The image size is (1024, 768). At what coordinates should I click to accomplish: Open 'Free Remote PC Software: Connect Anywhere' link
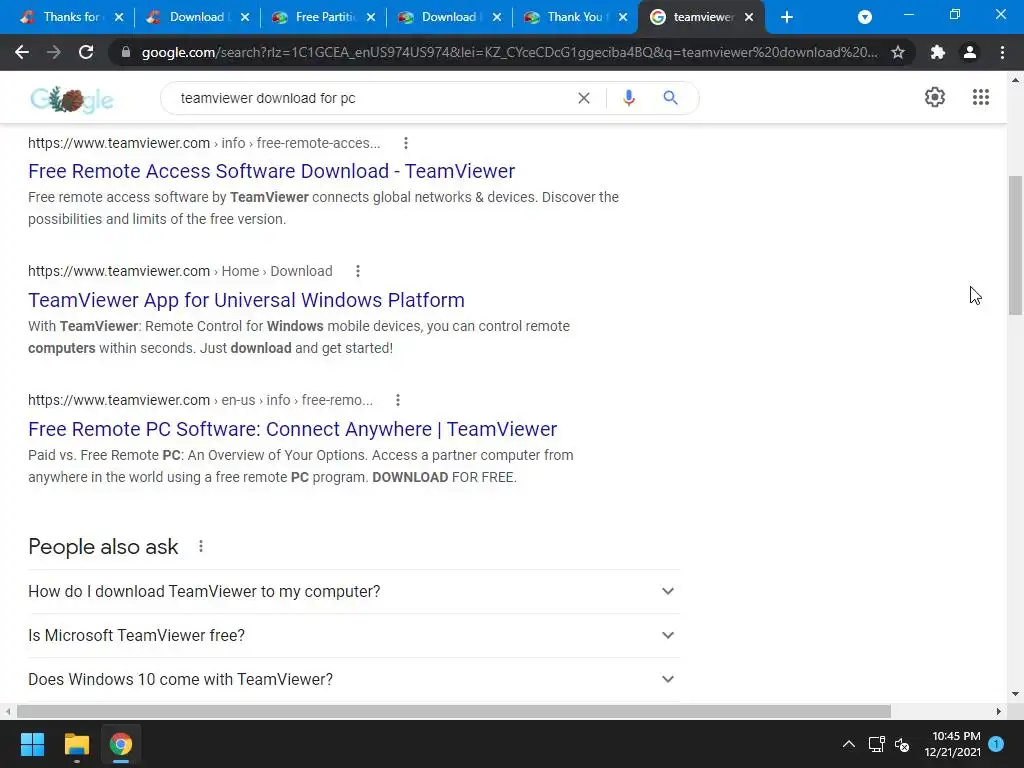[x=293, y=429]
